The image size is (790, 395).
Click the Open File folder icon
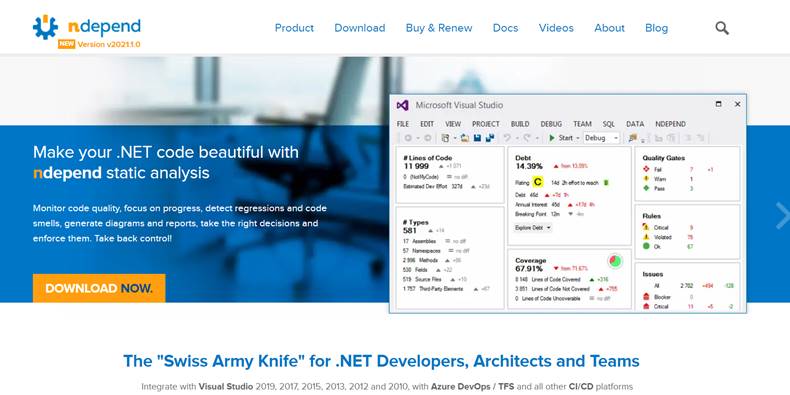(x=465, y=138)
